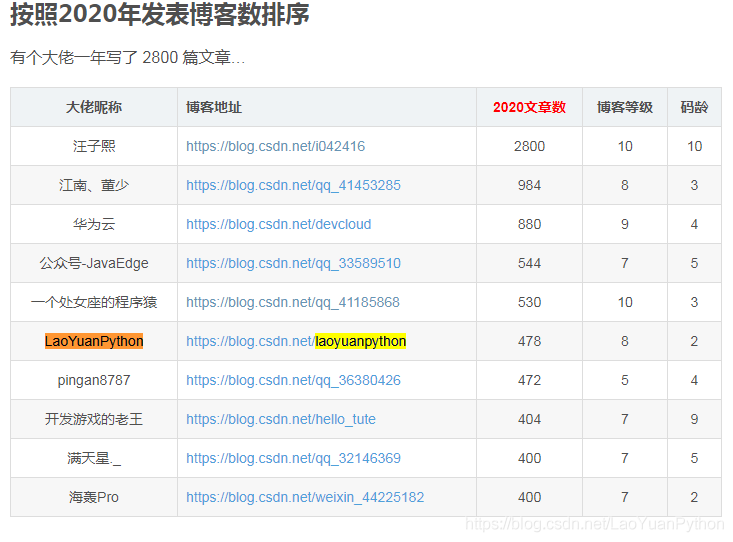
Task: Click code age 9 in 开发游戏的老王 row
Action: pos(694,419)
